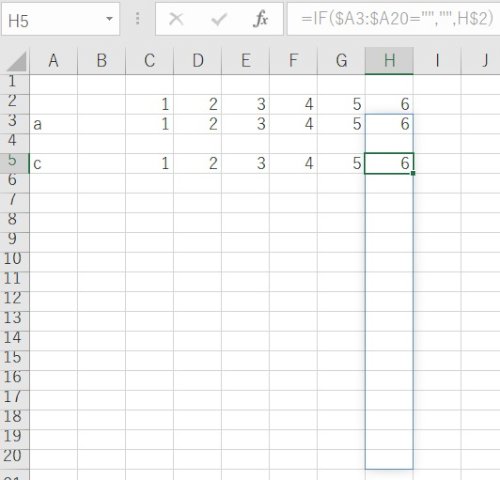Image resolution: width=500 pixels, height=480 pixels.
Task: Open the Insert Function fx icon
Action: tap(261, 19)
